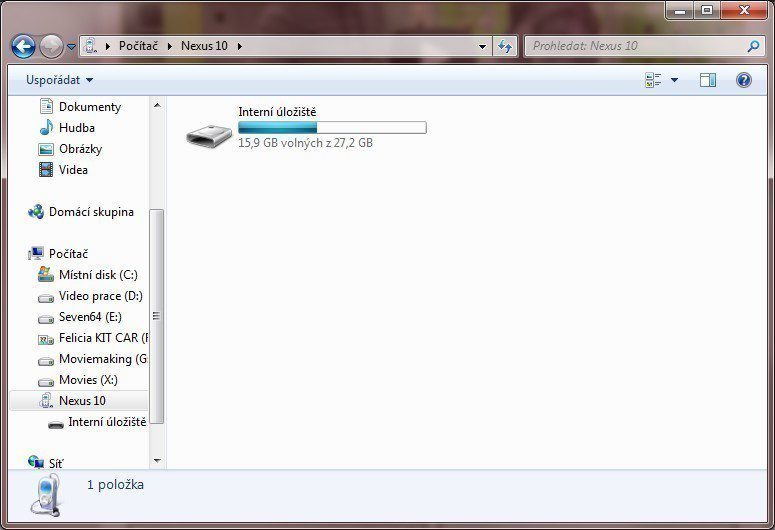Click the portable device icon in details pane
The image size is (775, 530).
pyautogui.click(x=46, y=495)
